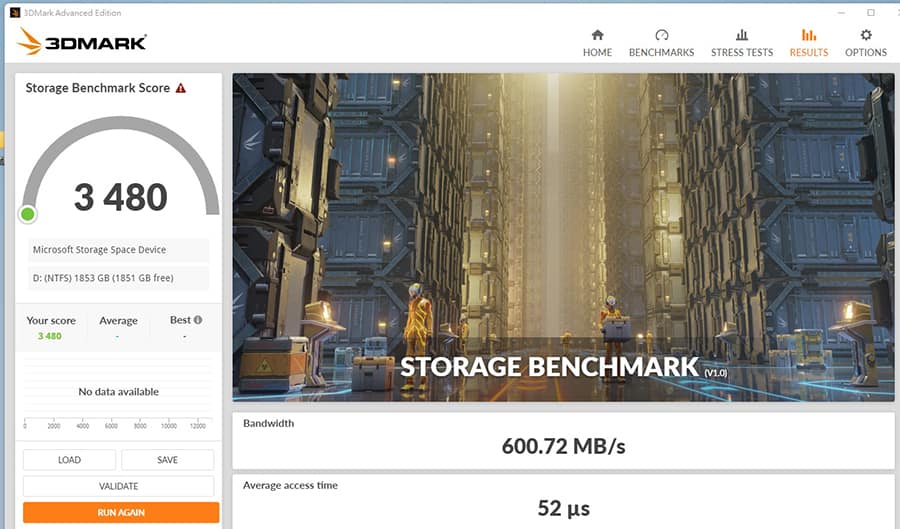This screenshot has width=900, height=529.
Task: Open Options via the gear icon
Action: pos(866,35)
